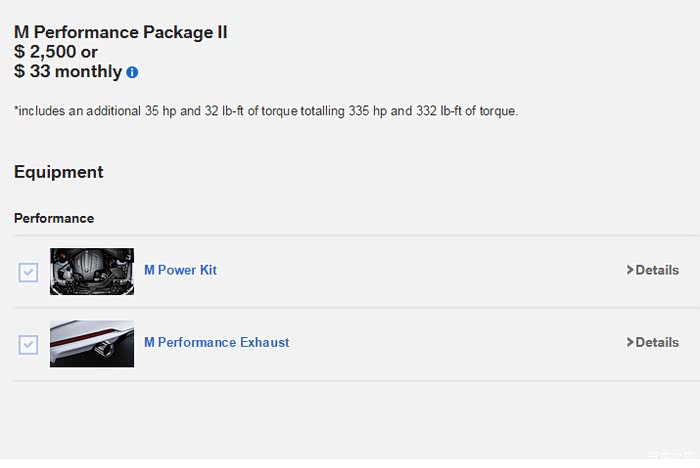Expand Details for M Power Kit
Screen dimensions: 700x468
click(x=657, y=270)
